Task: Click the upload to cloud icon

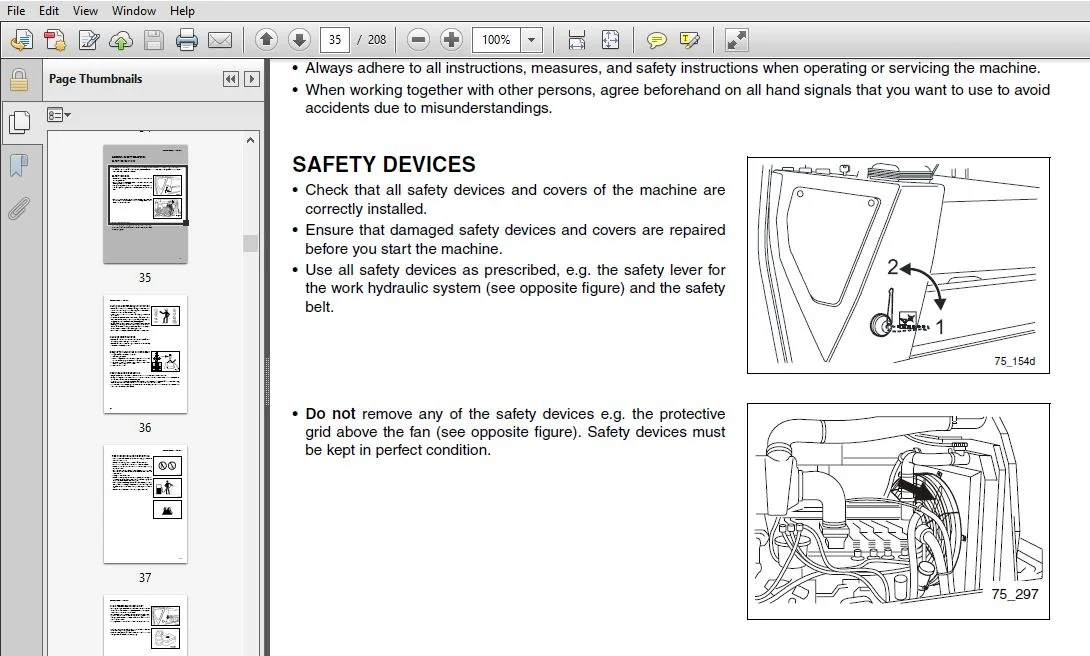Action: [x=121, y=40]
